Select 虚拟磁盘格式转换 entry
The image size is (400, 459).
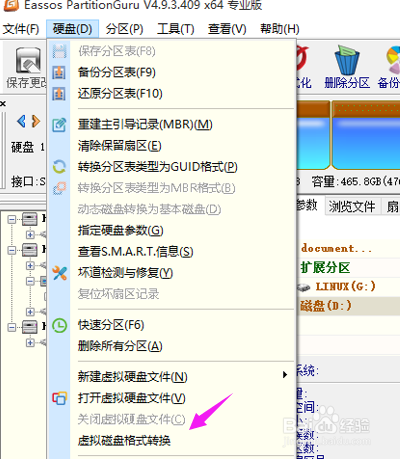[x=124, y=441]
